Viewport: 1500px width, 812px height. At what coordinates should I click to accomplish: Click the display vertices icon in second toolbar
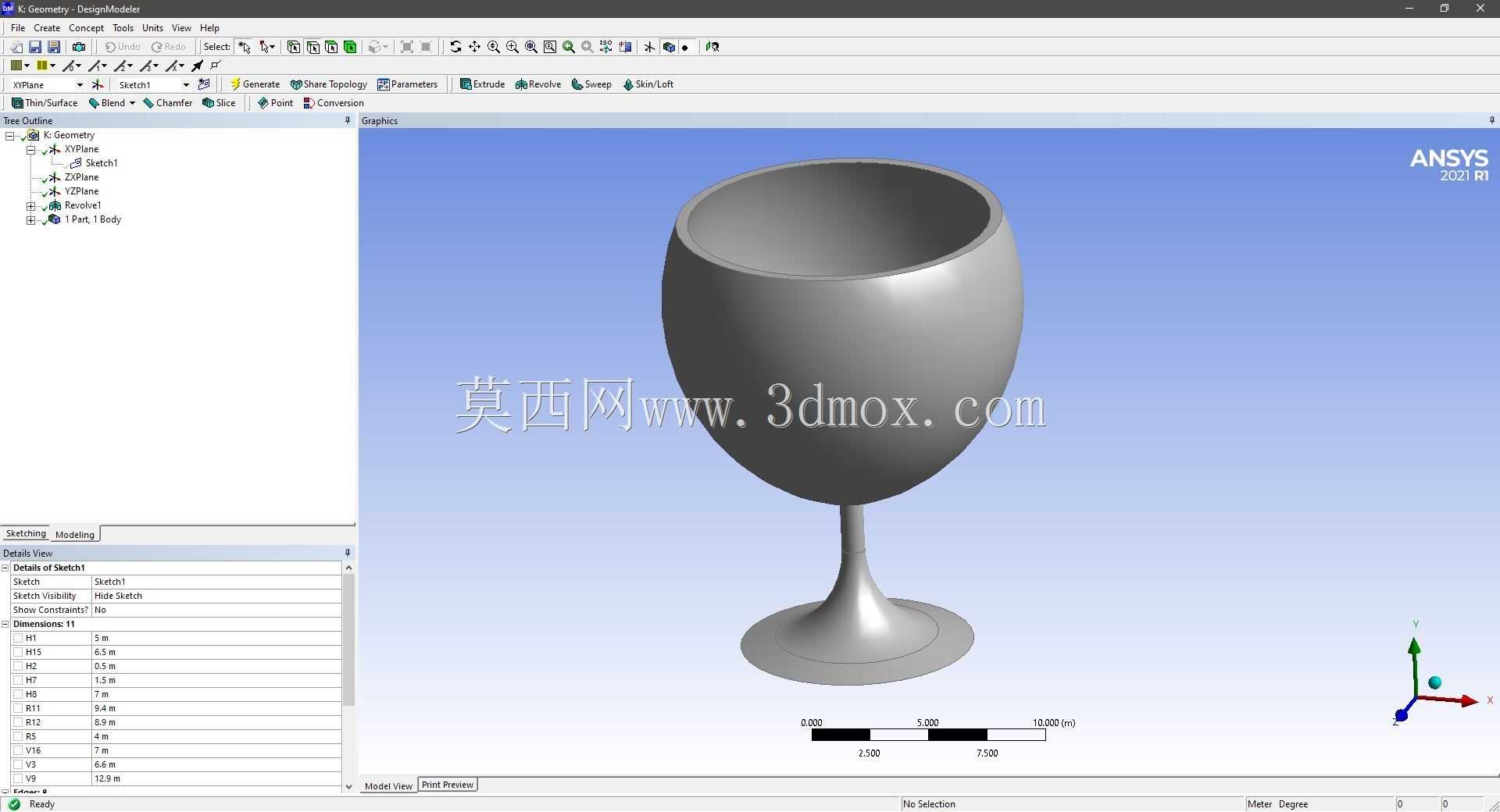(216, 66)
